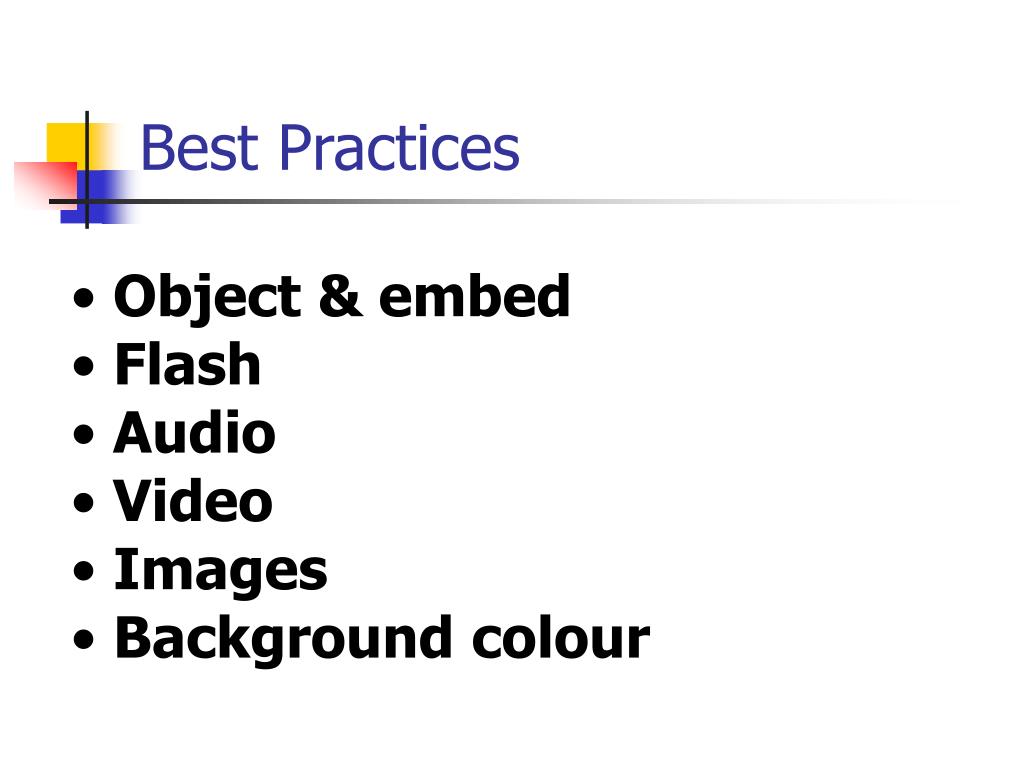Viewport: 1024px width, 768px height.
Task: Click bullet dot before Audio
Action: coord(84,434)
